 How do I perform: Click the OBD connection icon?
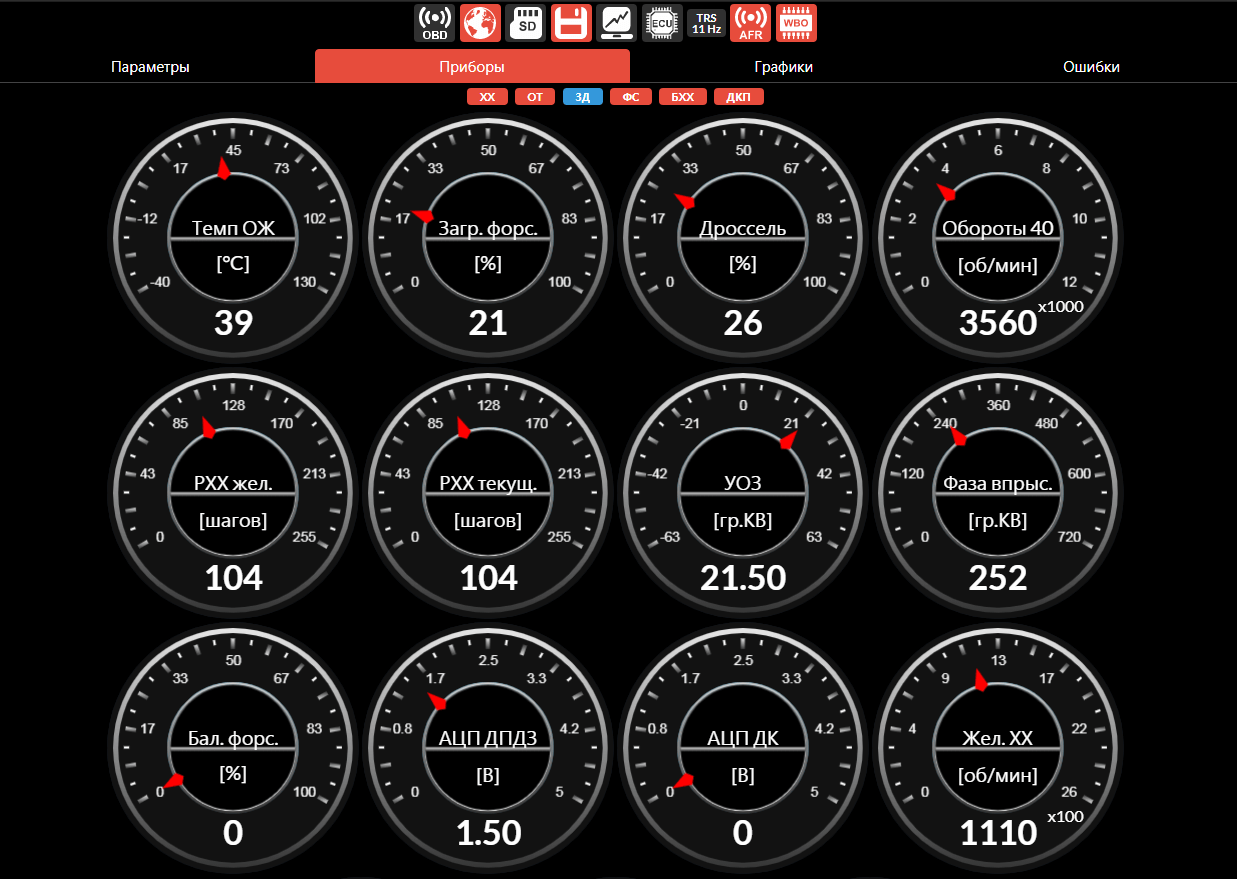[435, 23]
